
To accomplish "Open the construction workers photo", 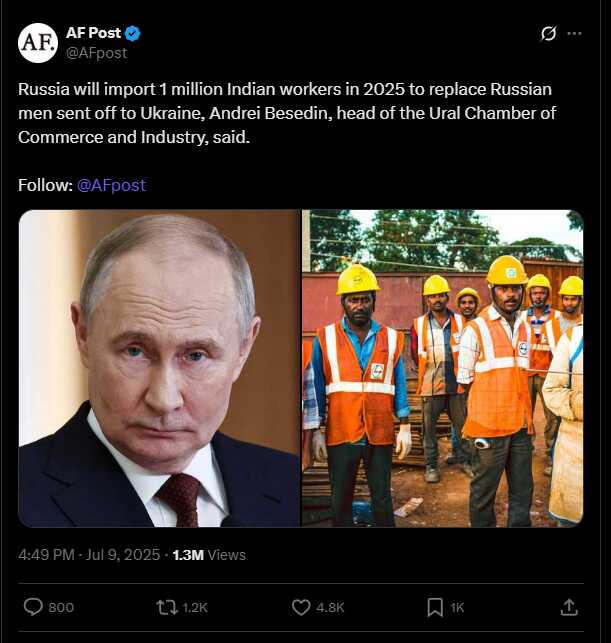I will 443,368.
